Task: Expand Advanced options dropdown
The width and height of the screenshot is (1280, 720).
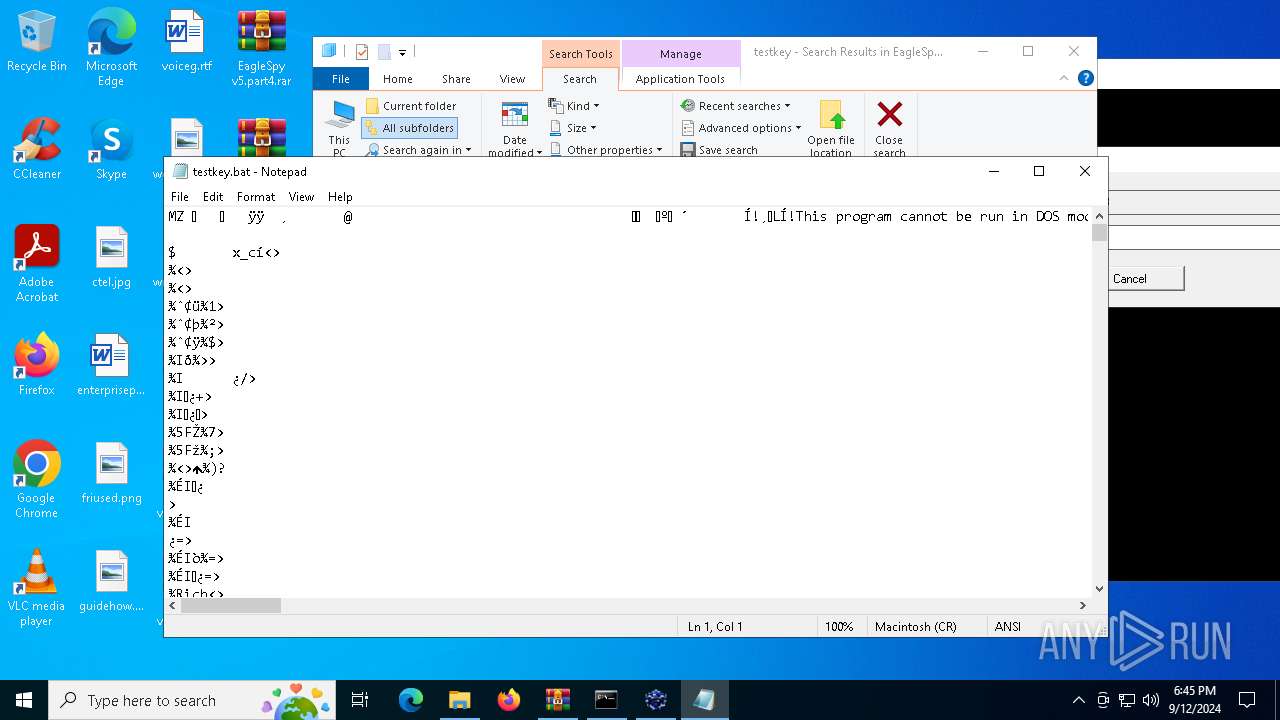Action: (741, 128)
